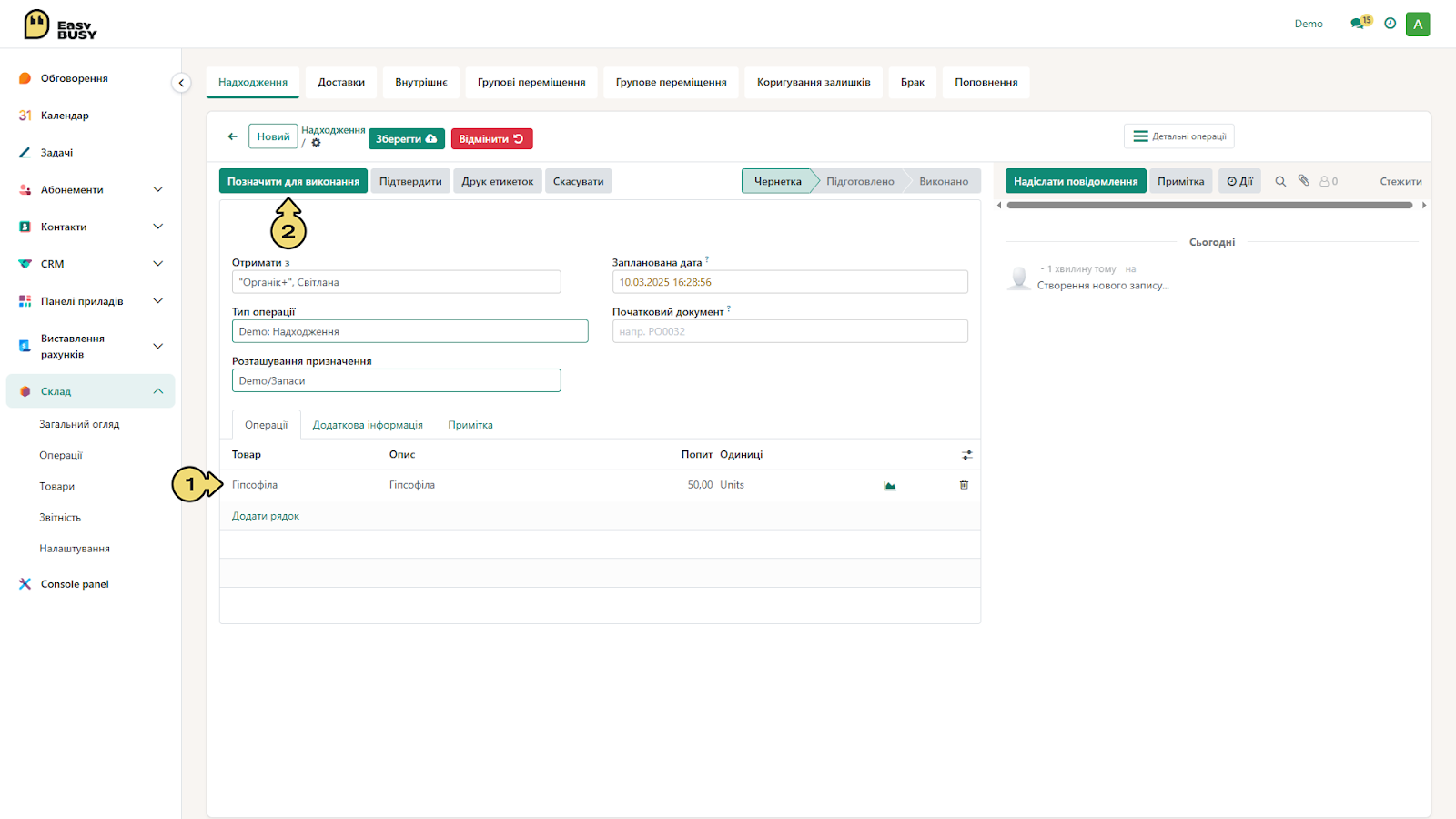Click the EasyBusy logo

click(x=60, y=25)
